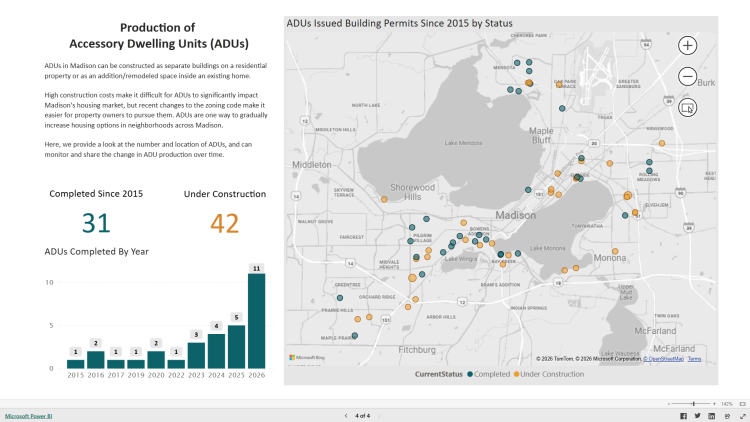Select the 2020 bar in the chart

(156, 360)
